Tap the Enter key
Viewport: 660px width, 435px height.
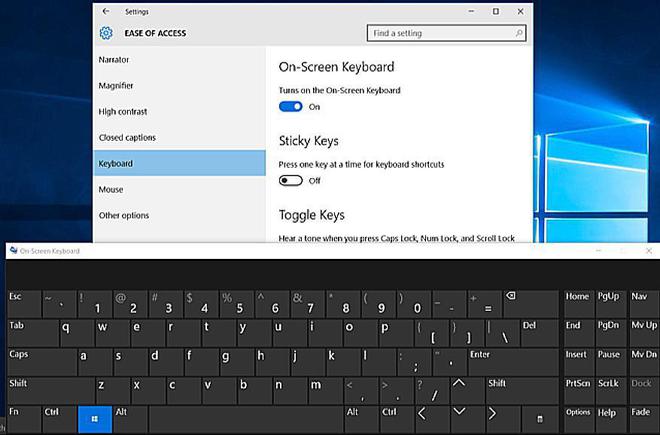point(514,361)
